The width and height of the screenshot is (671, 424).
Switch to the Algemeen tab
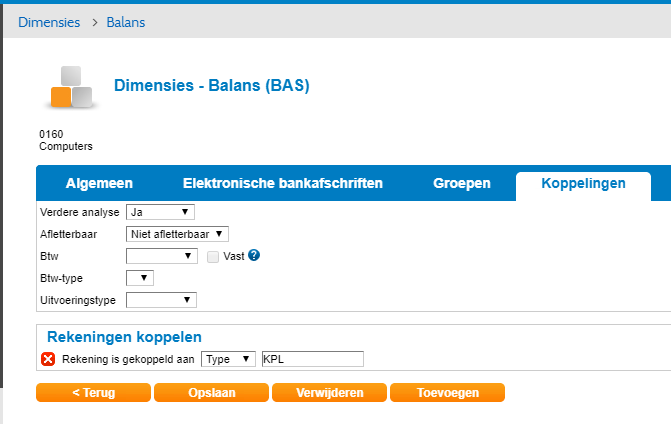[99, 183]
